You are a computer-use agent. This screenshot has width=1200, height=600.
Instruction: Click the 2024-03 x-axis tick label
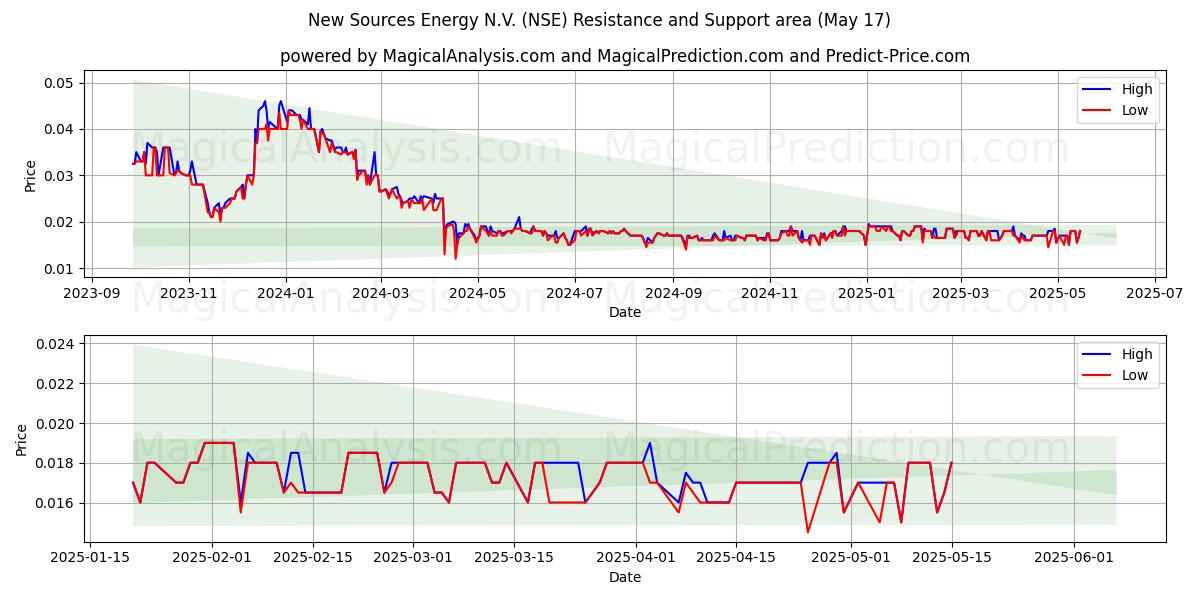tap(381, 293)
